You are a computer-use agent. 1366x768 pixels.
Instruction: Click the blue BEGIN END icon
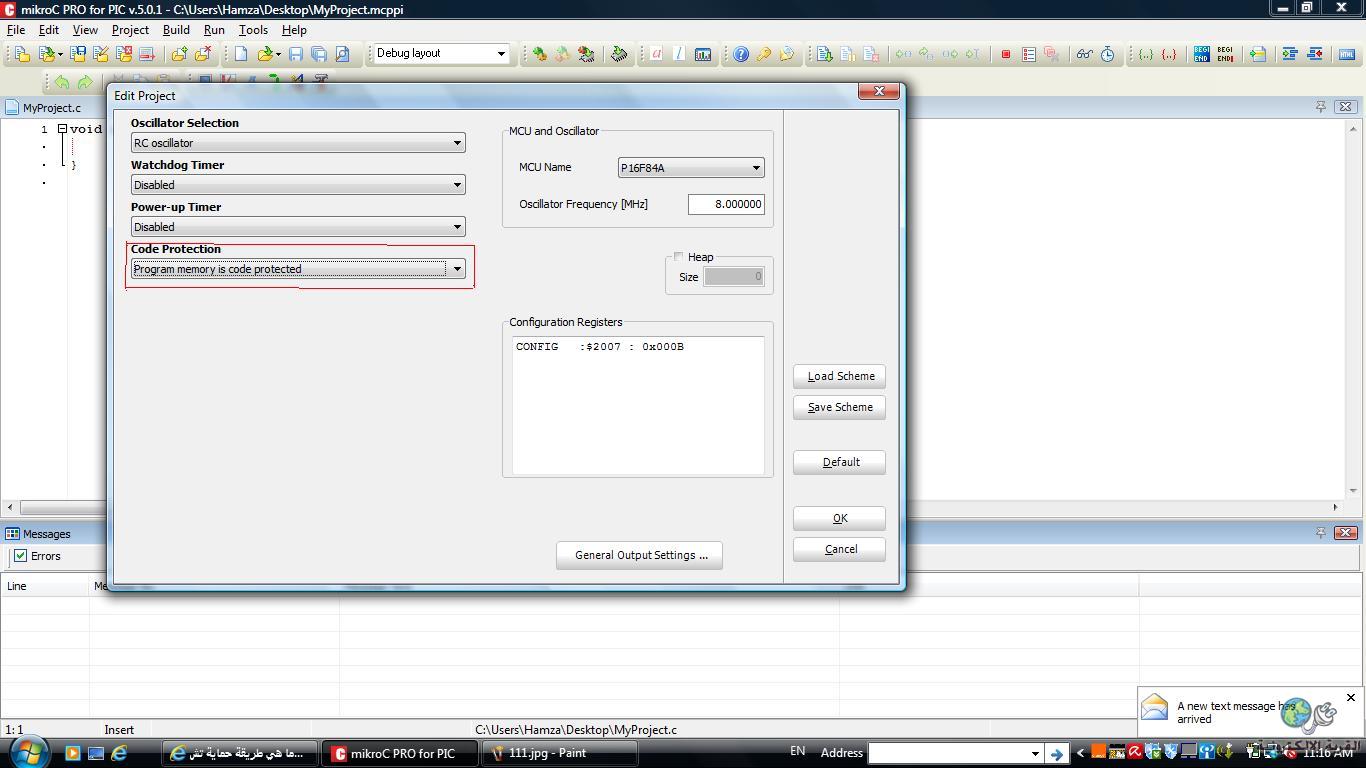1202,54
